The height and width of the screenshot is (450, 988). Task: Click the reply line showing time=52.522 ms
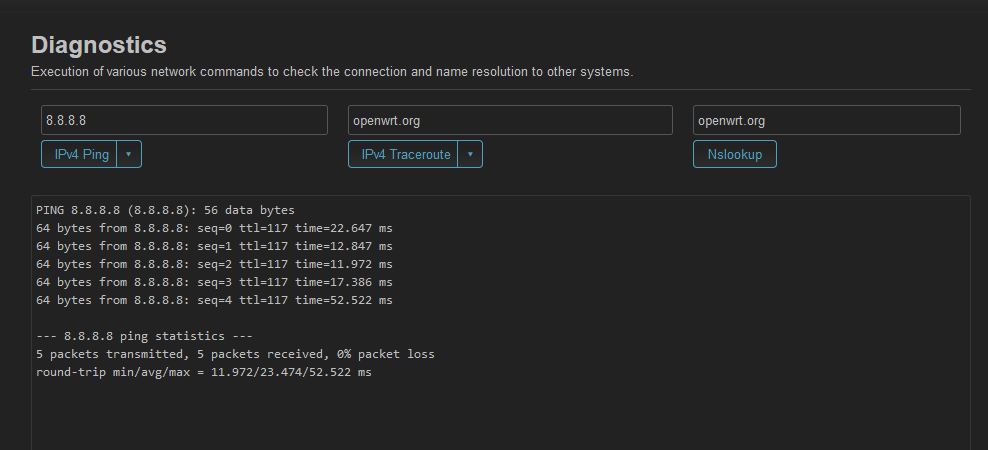[214, 300]
